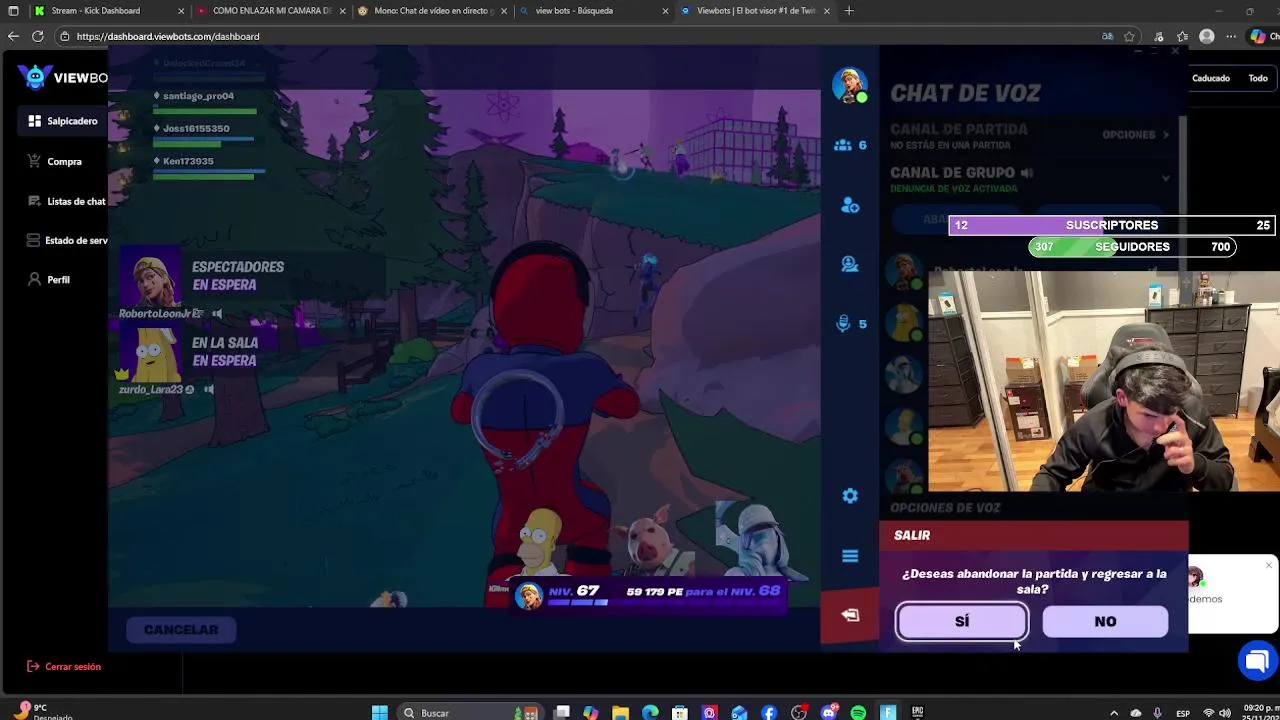Select the Todo filter tab

[1258, 78]
